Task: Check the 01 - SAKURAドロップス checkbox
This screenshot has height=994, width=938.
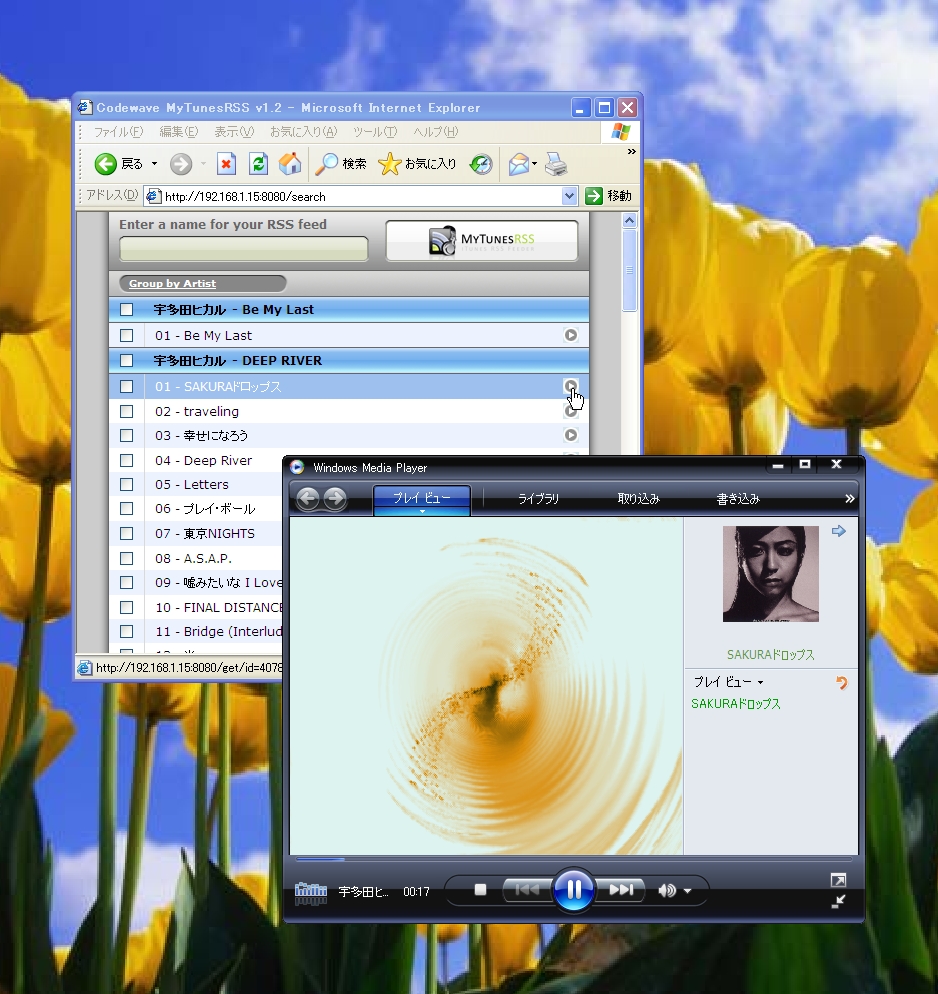Action: 127,386
